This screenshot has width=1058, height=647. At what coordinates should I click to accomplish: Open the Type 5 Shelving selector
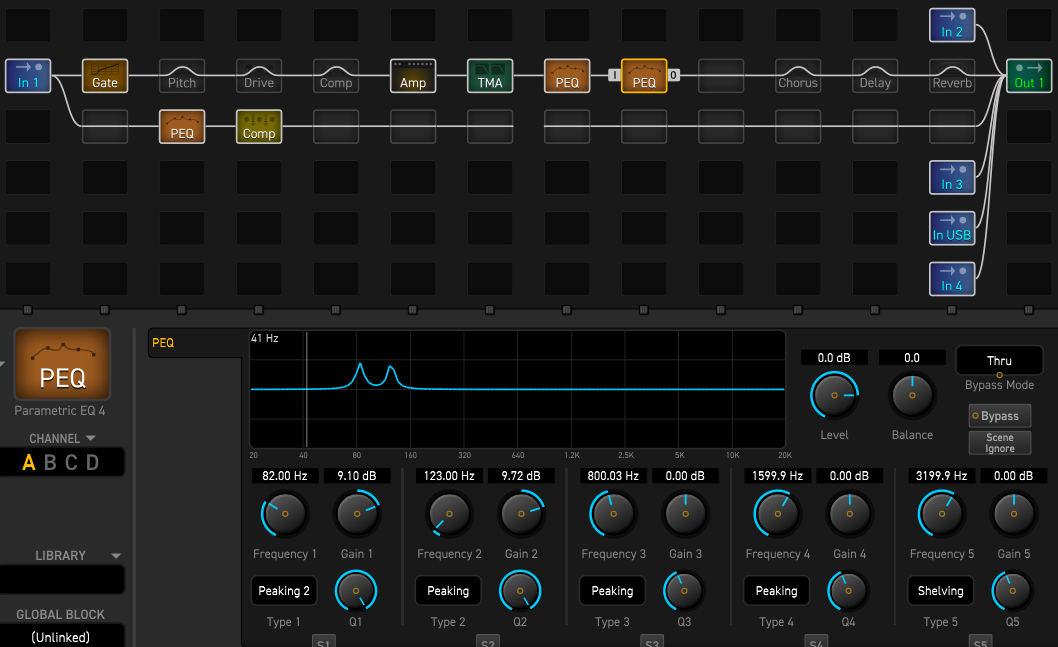tap(941, 591)
